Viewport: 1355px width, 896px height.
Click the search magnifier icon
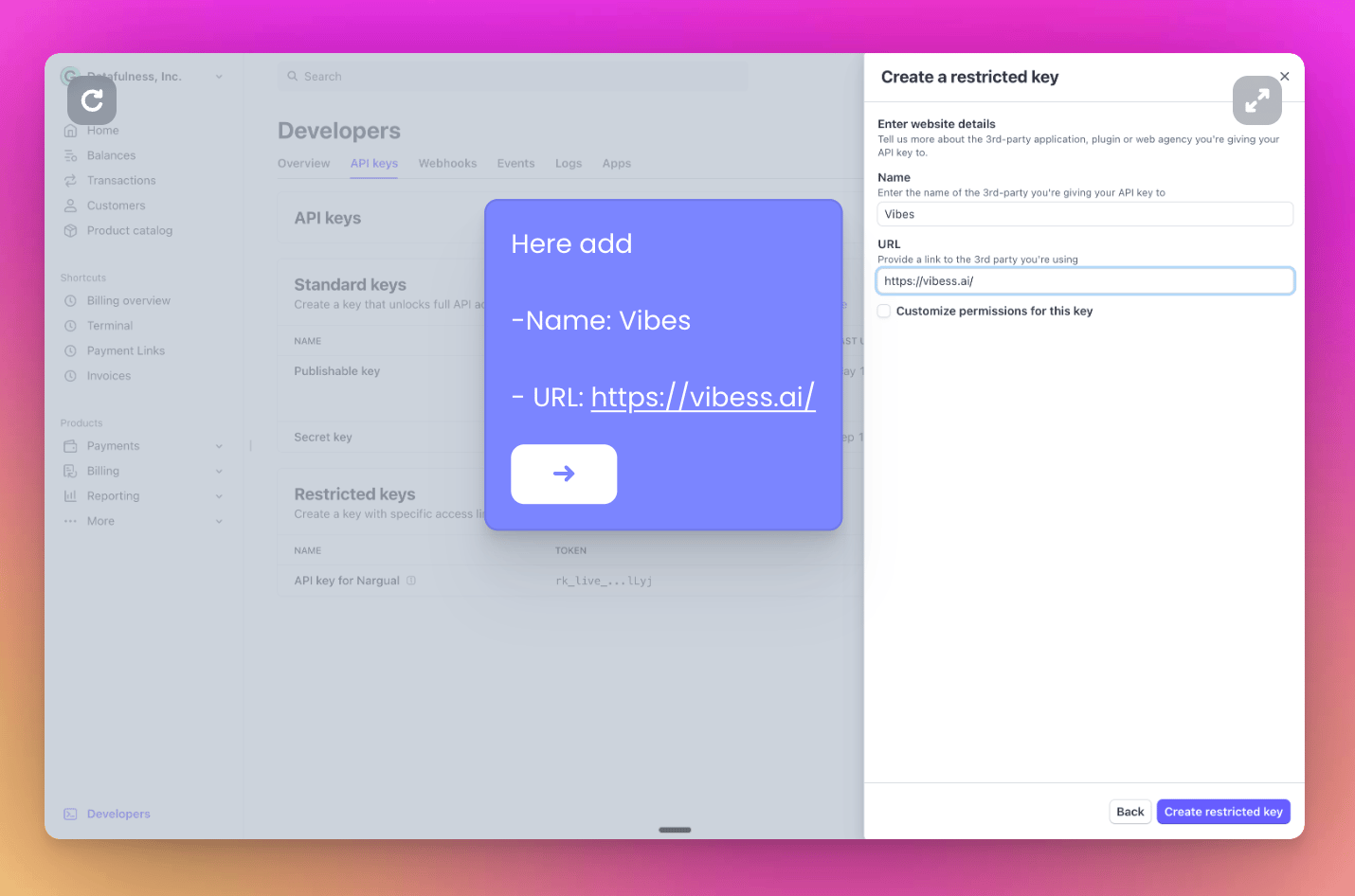pyautogui.click(x=293, y=77)
